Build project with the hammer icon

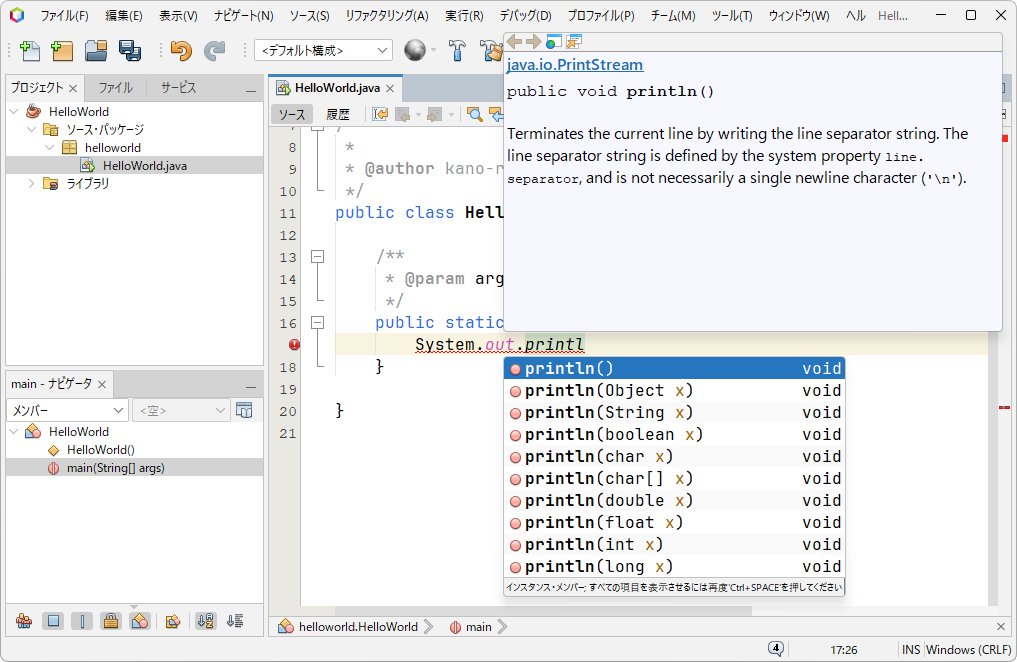tap(457, 51)
